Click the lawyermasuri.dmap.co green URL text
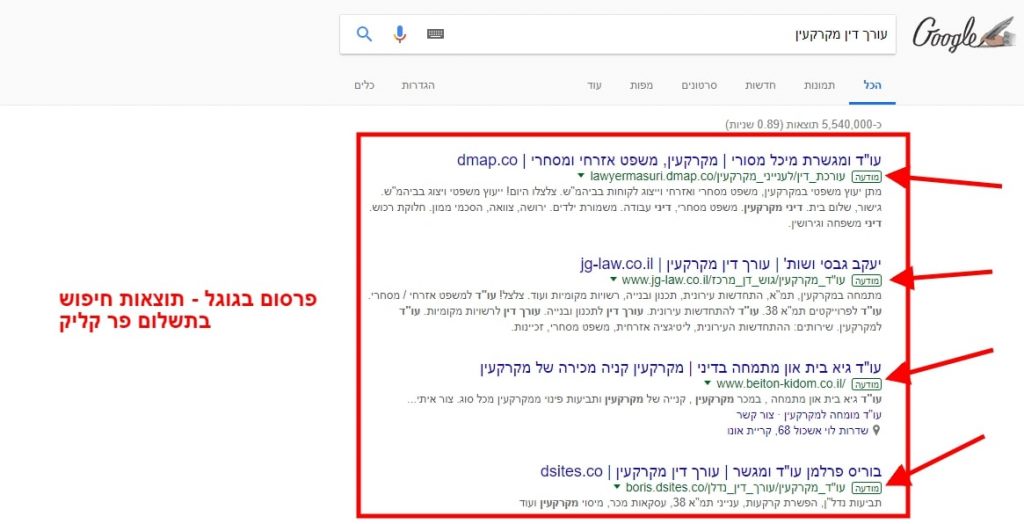Viewport: 1024px width, 524px height. 717,176
